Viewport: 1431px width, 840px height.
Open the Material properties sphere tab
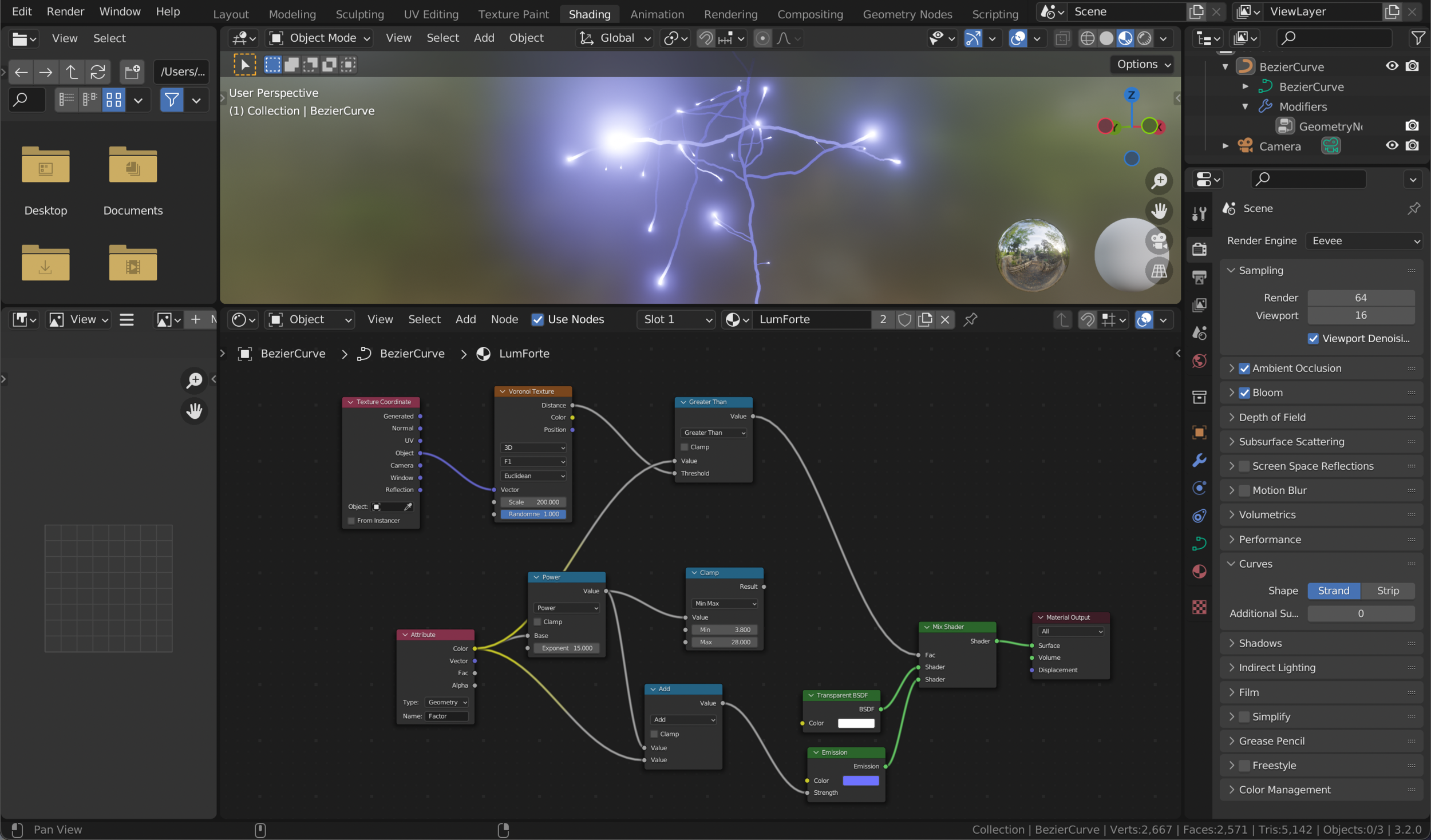(1199, 572)
